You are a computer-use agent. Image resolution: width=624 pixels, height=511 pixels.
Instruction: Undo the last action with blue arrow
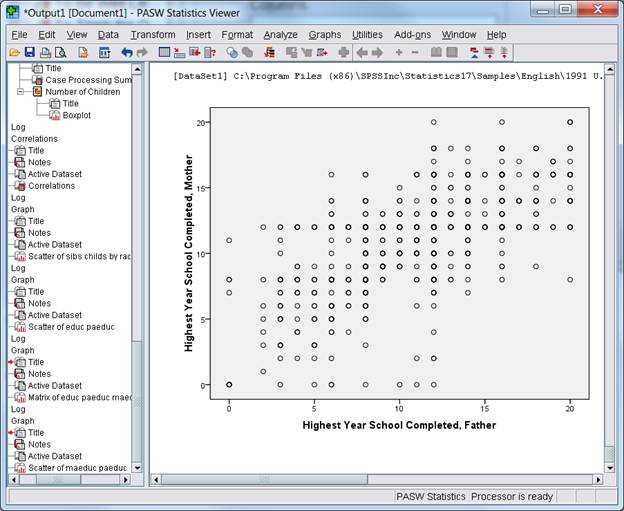(x=127, y=52)
